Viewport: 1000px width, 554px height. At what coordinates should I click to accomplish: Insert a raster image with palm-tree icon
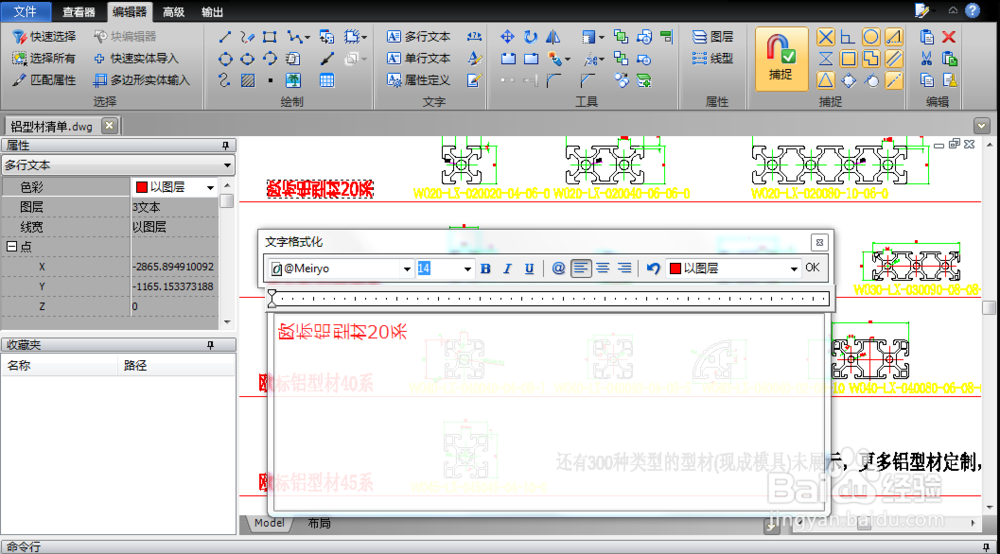[293, 80]
